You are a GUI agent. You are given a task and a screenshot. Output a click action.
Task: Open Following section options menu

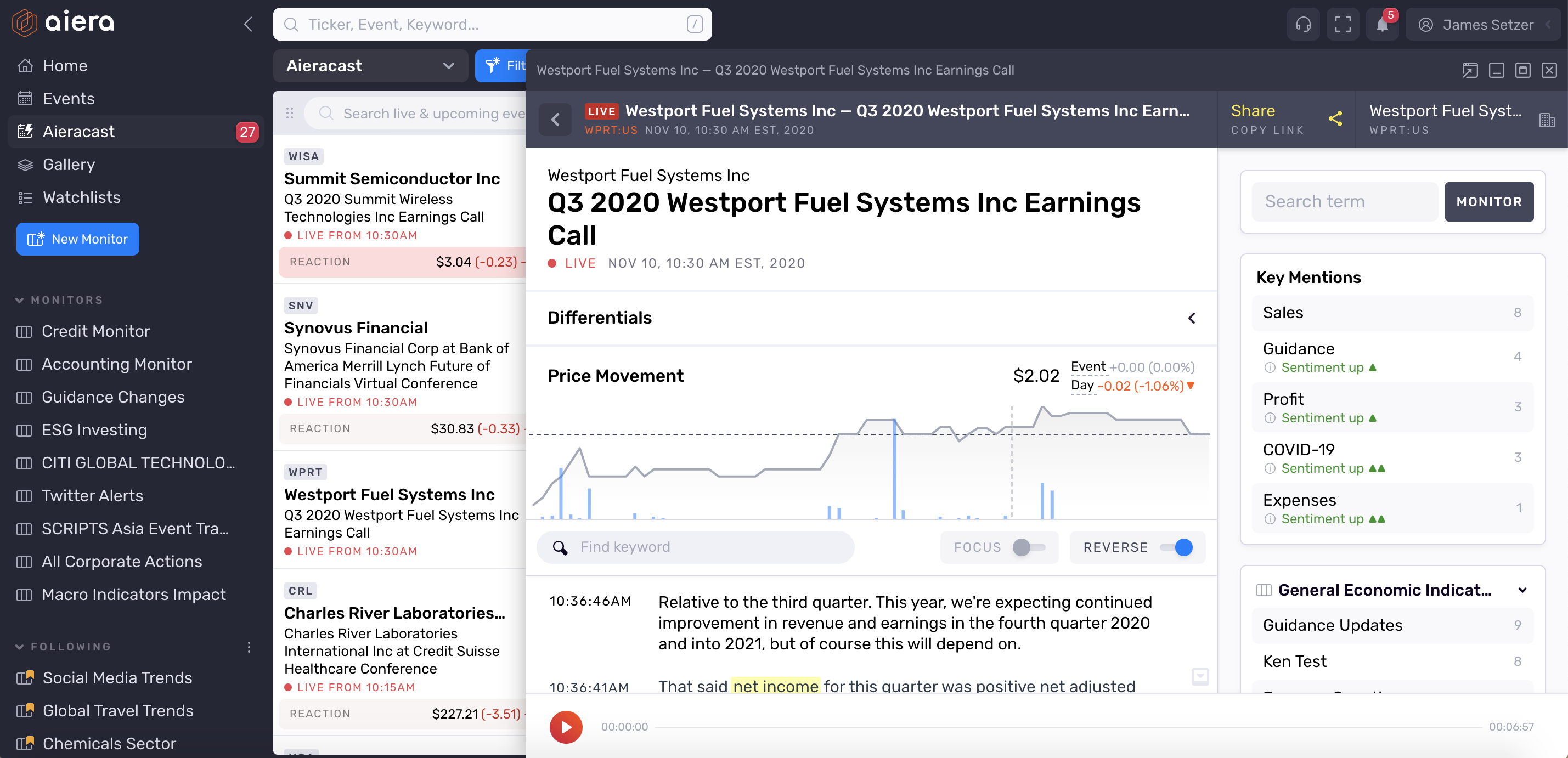(249, 647)
